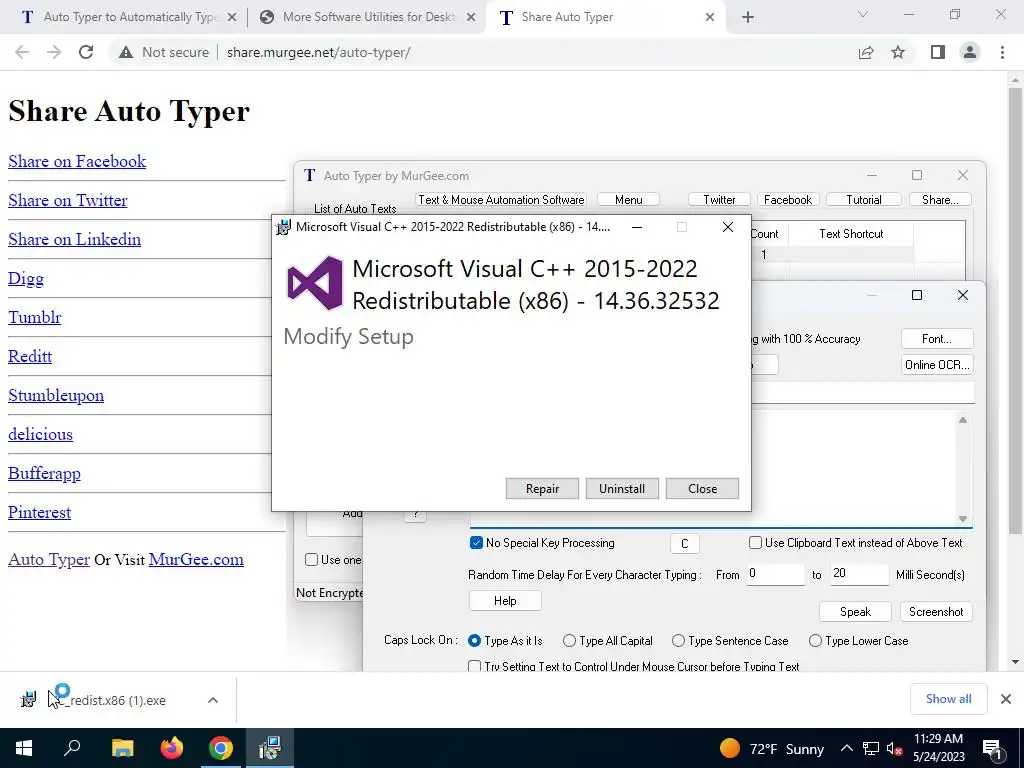The height and width of the screenshot is (768, 1024).
Task: Open Chrome three-dot menu
Action: point(1002,52)
